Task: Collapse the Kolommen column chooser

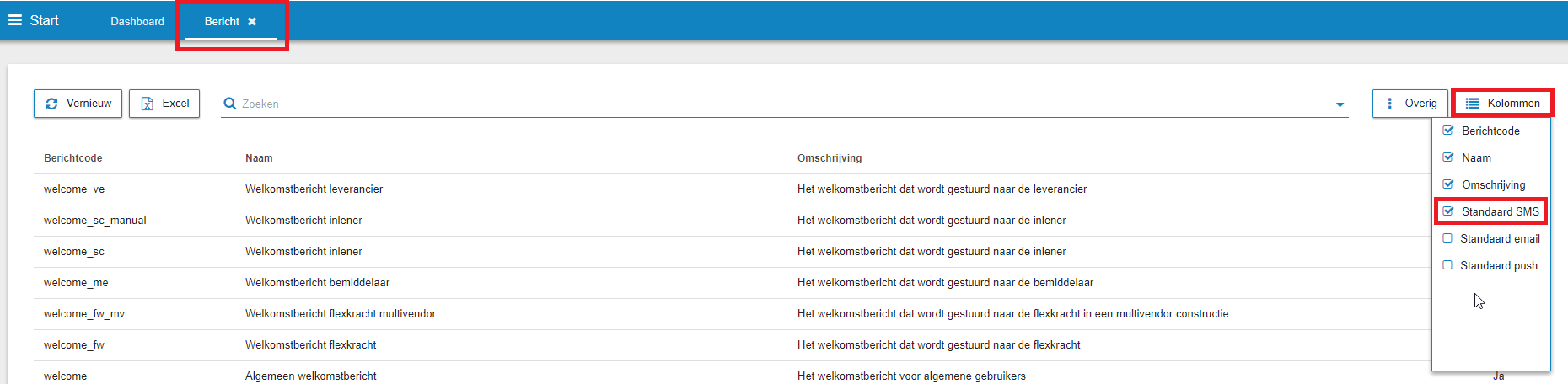Action: pyautogui.click(x=1502, y=104)
